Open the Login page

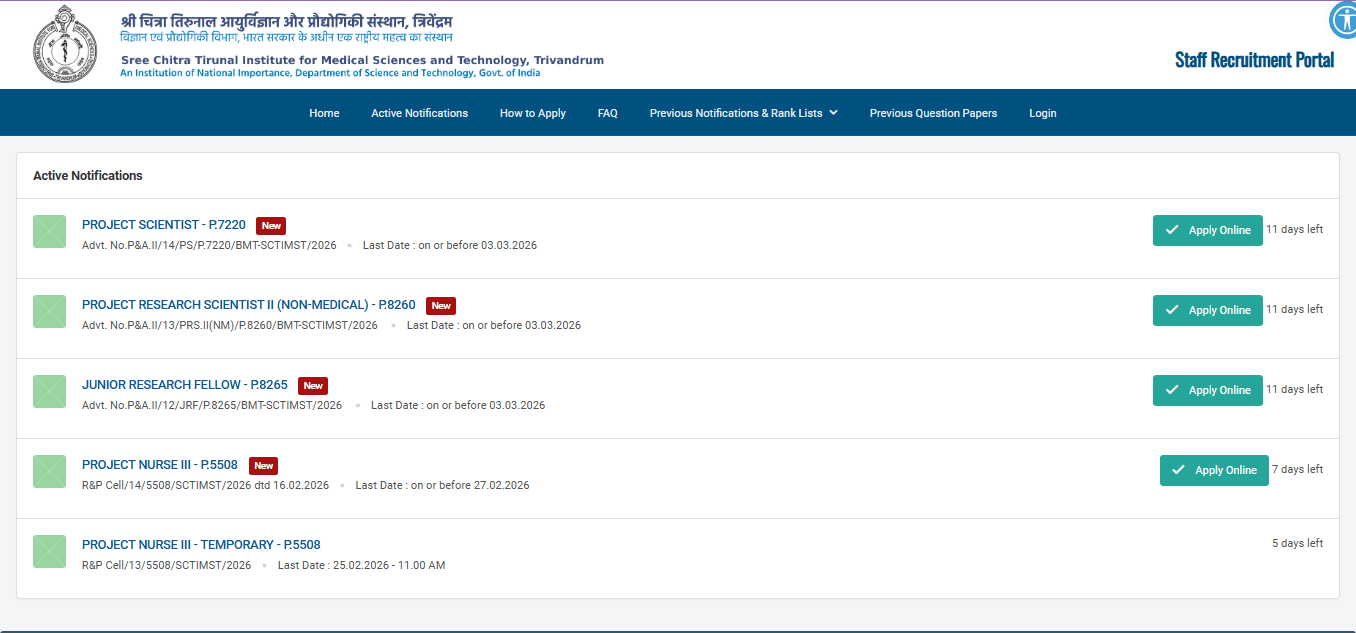(1042, 112)
